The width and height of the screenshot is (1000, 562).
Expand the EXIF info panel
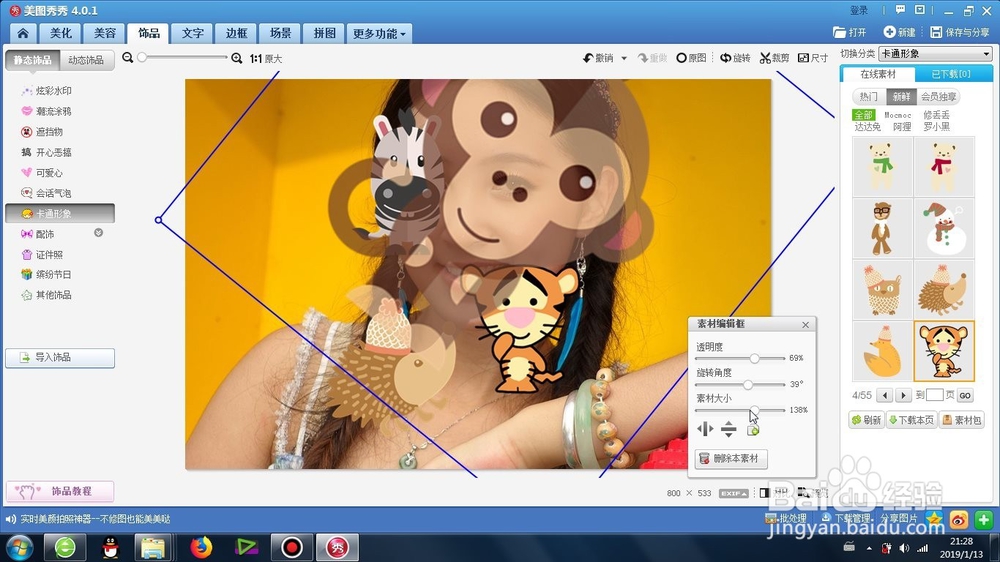[733, 493]
